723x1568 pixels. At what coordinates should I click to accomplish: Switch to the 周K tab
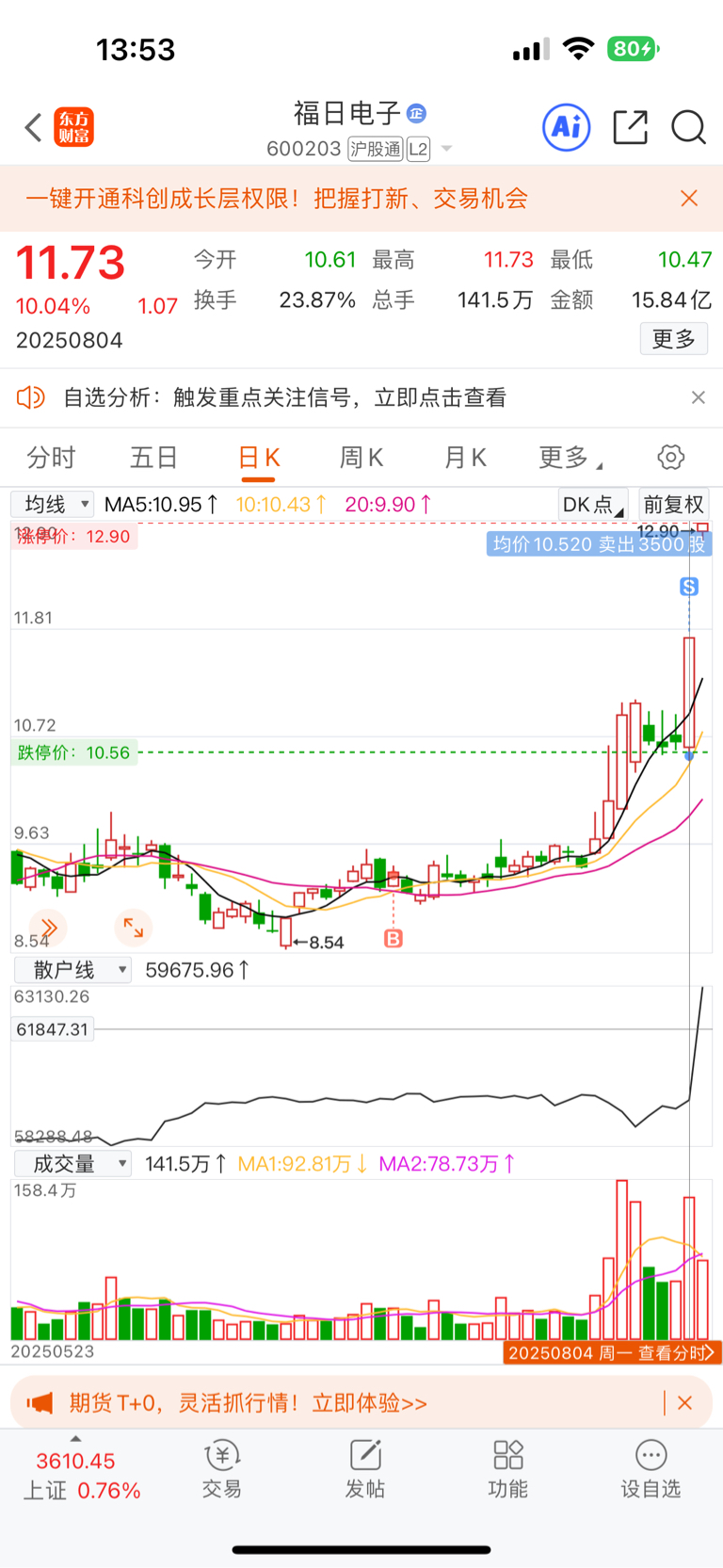coord(361,458)
